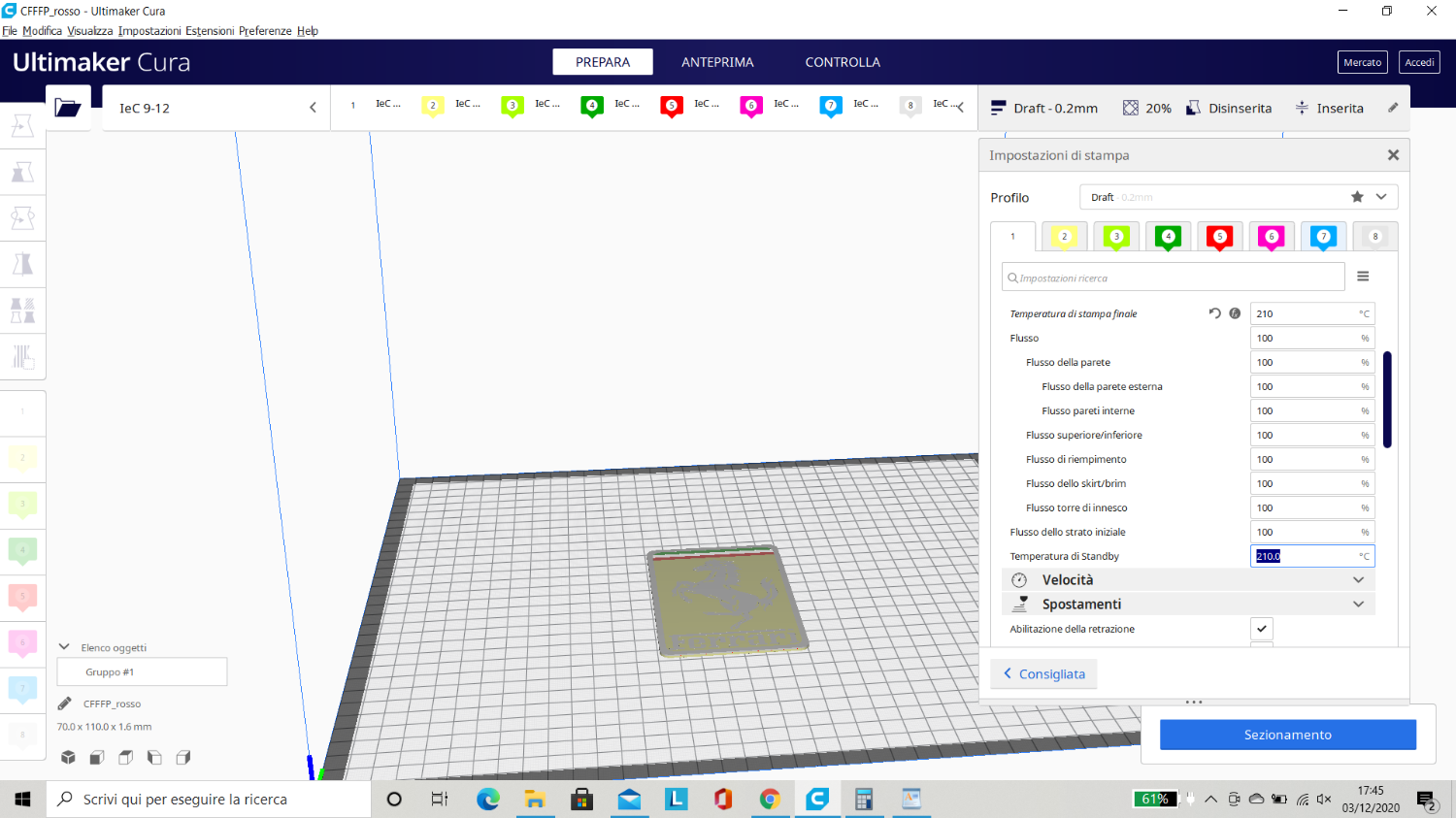
Task: Collapse the extruder configuration selector arrow
Action: tap(960, 108)
